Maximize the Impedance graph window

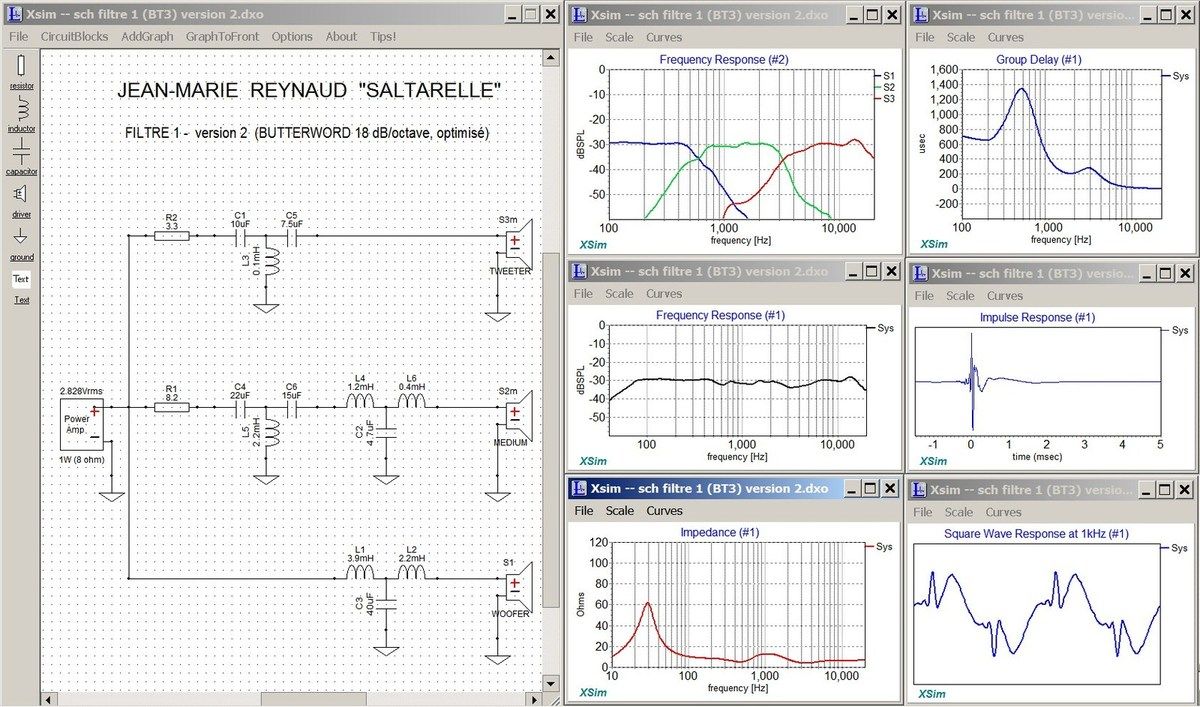(x=868, y=488)
